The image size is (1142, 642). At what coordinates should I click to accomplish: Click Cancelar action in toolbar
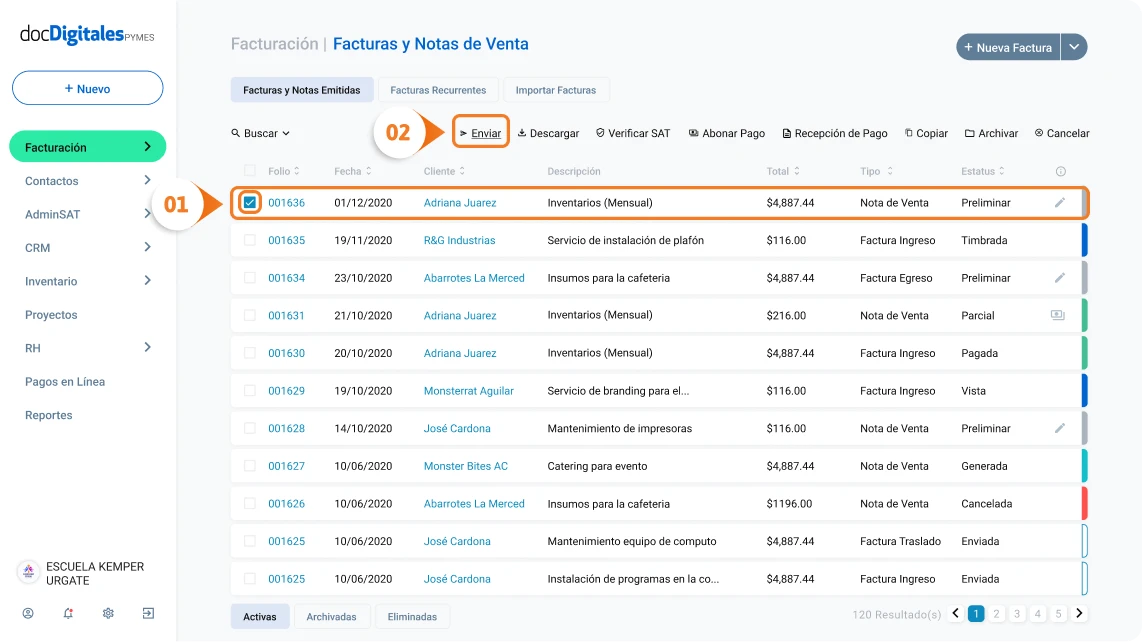[x=1062, y=133]
